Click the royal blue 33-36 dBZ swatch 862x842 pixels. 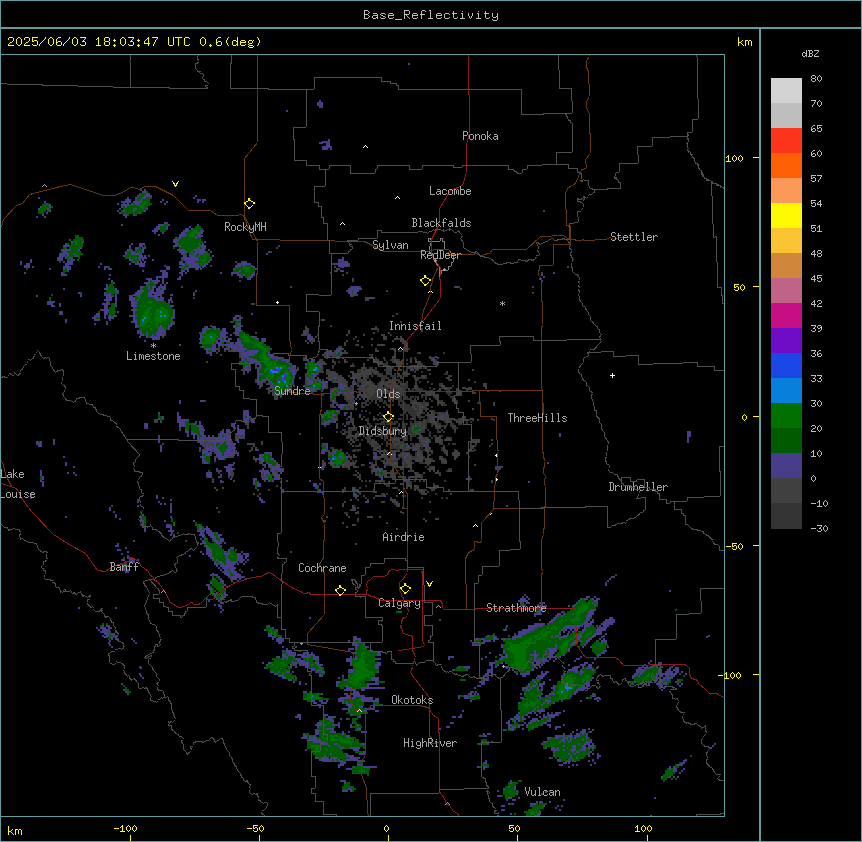pos(786,365)
